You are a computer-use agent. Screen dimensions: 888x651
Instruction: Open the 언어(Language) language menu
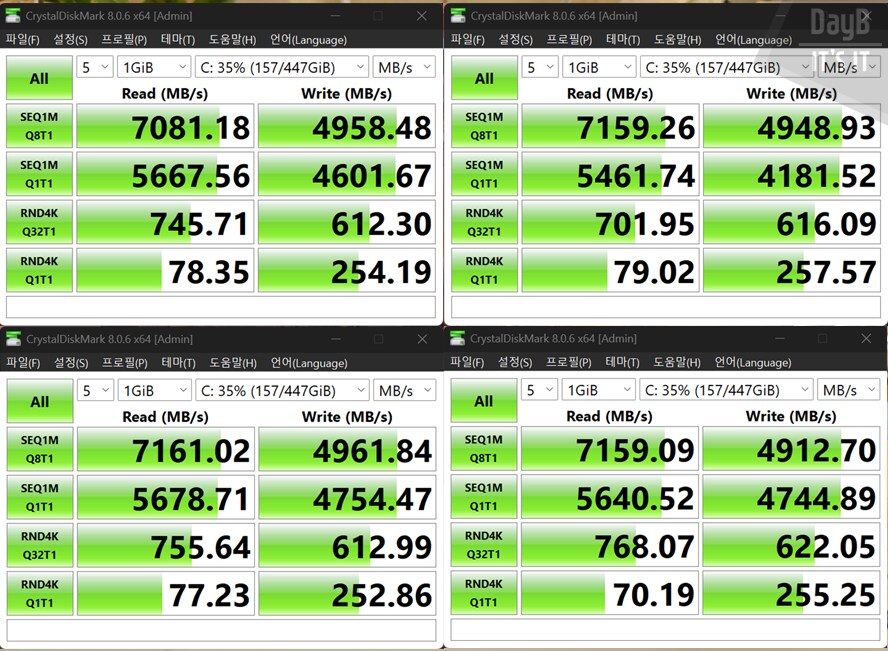click(x=305, y=40)
